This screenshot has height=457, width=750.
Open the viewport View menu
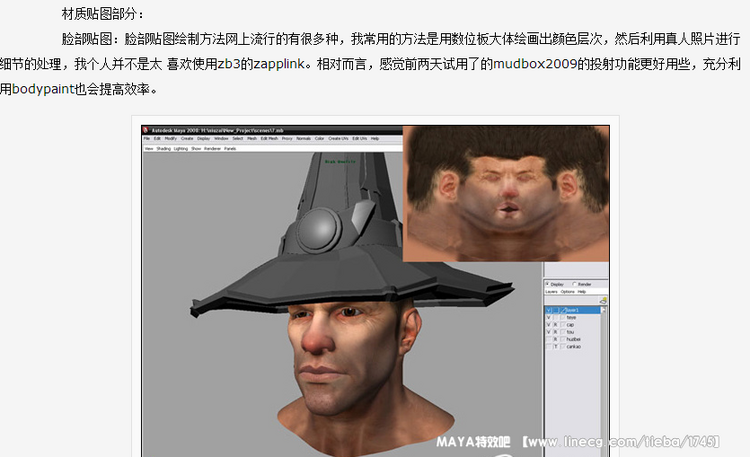149,149
